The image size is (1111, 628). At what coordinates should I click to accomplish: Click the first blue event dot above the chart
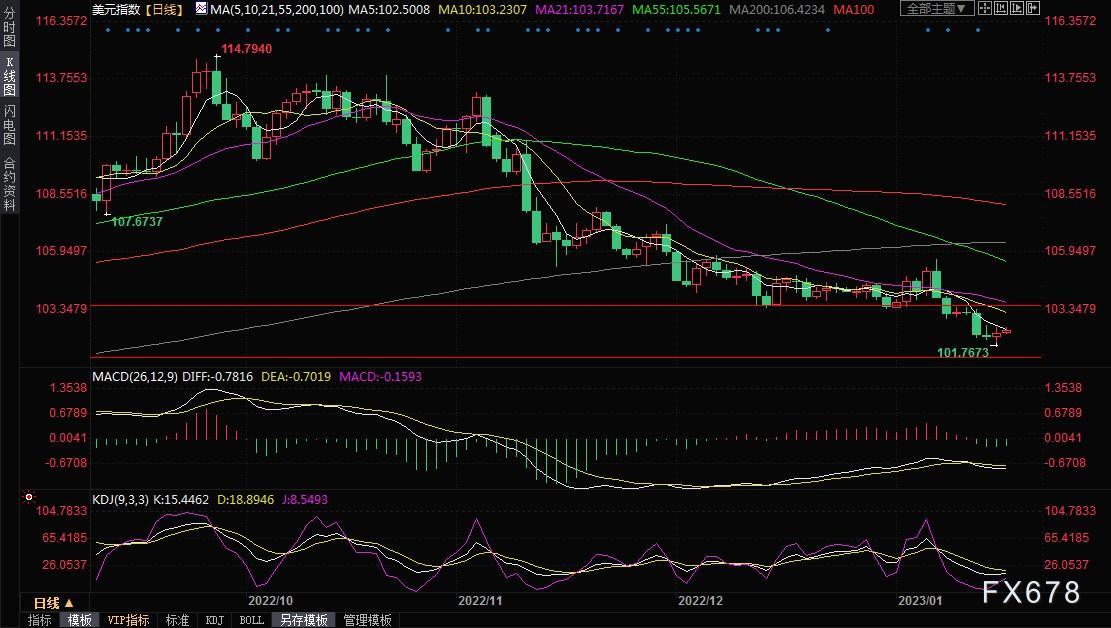point(108,29)
